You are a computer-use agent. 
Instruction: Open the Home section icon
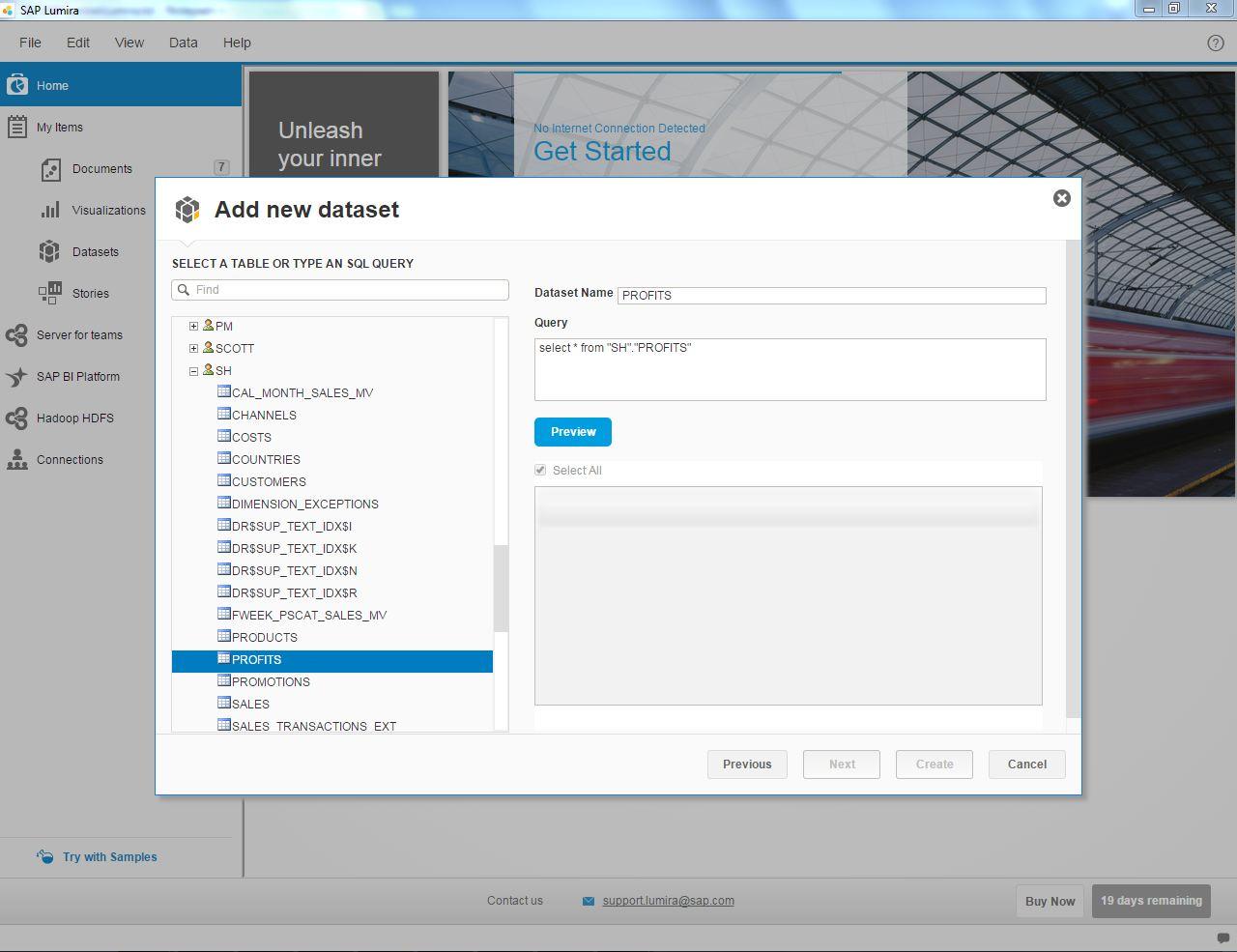point(16,85)
